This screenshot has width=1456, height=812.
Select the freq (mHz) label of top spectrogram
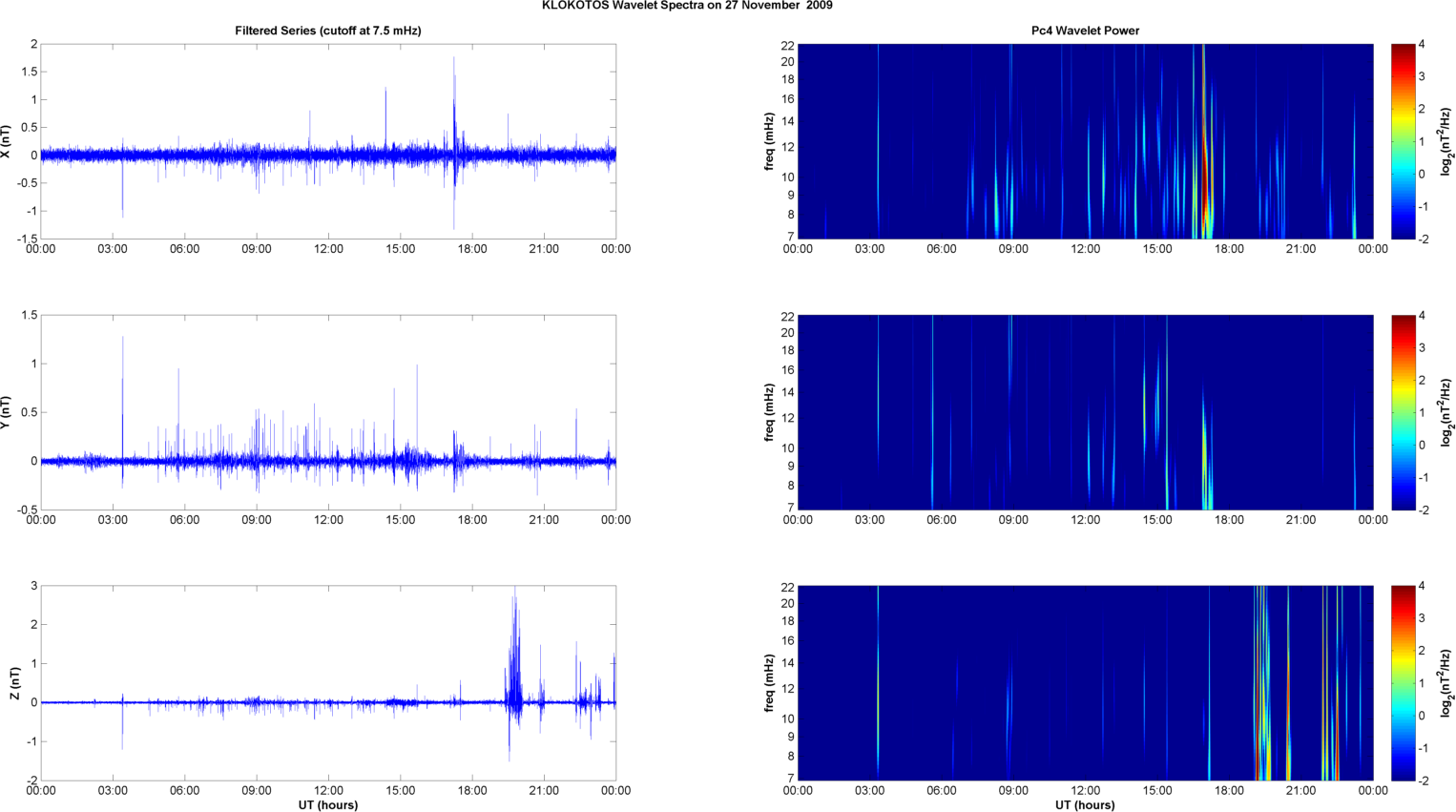point(769,141)
